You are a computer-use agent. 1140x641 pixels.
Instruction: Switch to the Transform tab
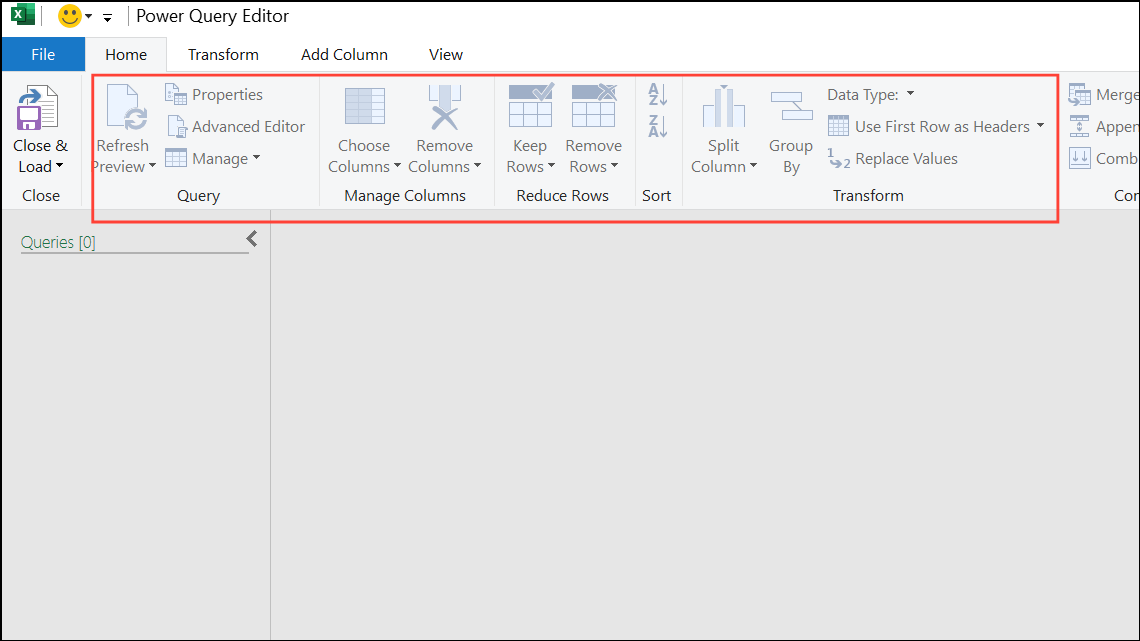pos(223,55)
